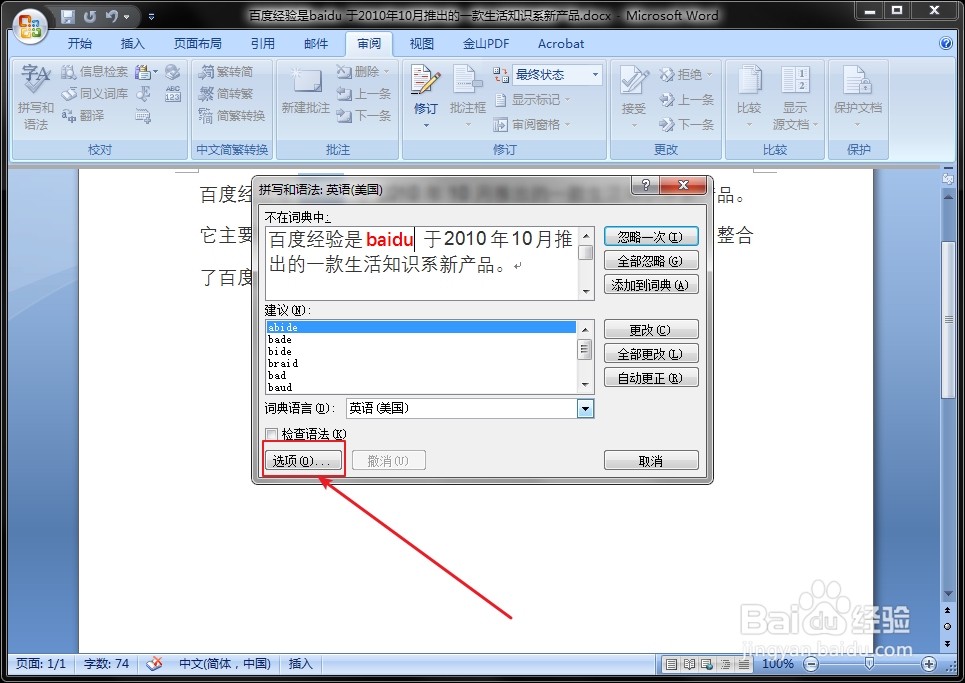The width and height of the screenshot is (965, 683).
Task: Open the 最终状态 display dropdown
Action: (x=595, y=75)
